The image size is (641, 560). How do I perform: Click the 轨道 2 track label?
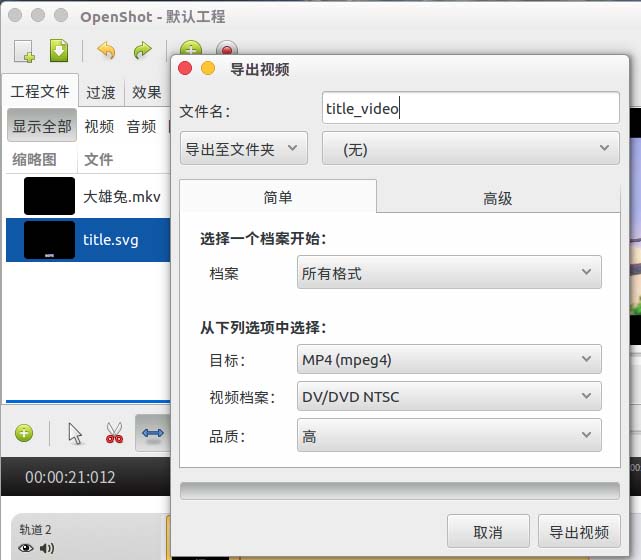[36, 530]
